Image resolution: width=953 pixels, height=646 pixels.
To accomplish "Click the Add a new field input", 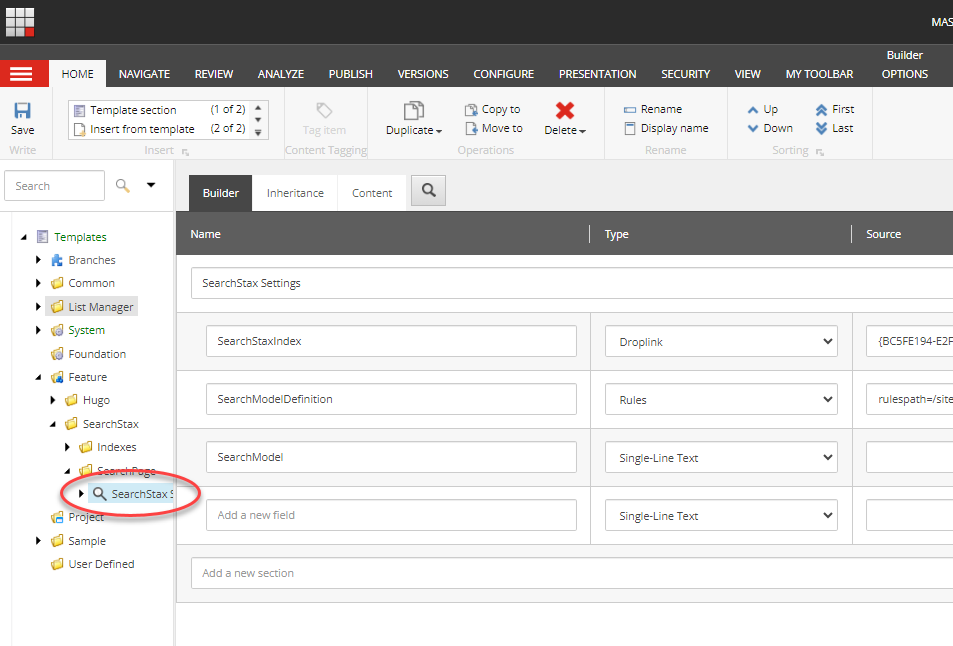I will click(391, 515).
